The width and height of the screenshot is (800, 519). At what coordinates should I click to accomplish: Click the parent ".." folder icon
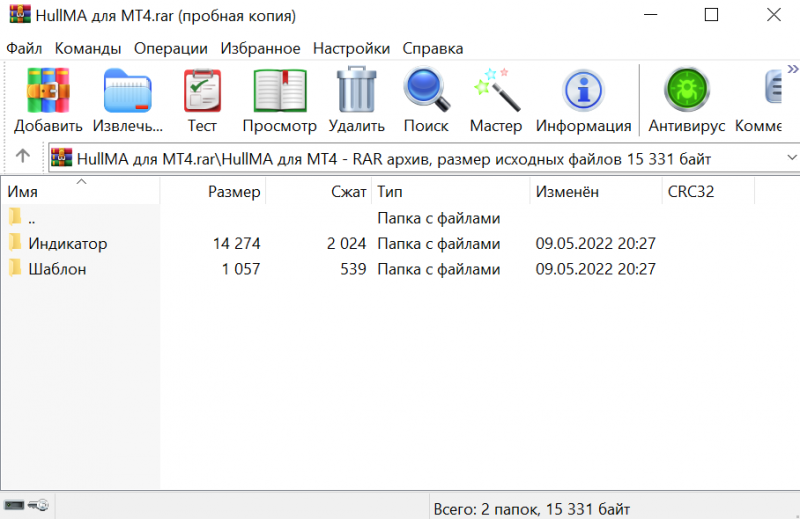(15, 217)
